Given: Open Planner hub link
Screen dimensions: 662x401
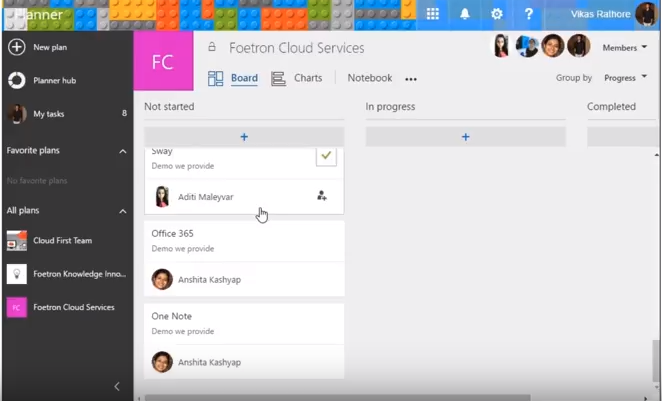Looking at the screenshot, I should (54, 80).
